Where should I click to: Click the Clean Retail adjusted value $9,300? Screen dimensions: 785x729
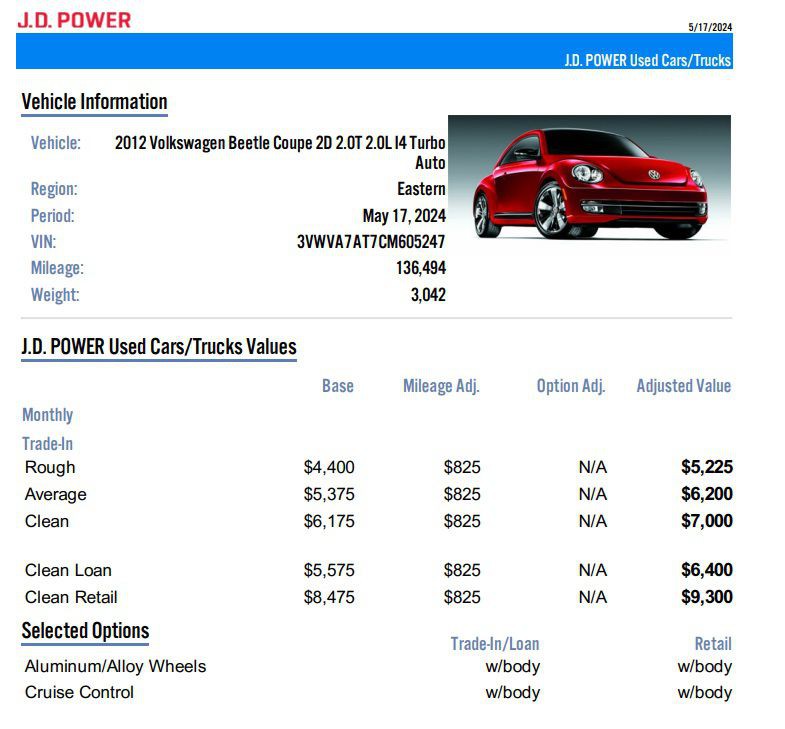[706, 596]
